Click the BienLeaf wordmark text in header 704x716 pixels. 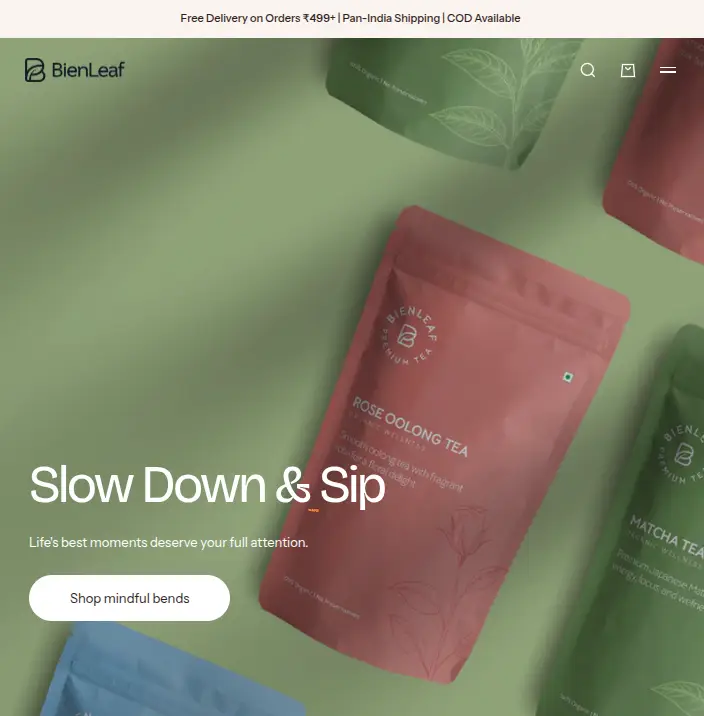88,70
